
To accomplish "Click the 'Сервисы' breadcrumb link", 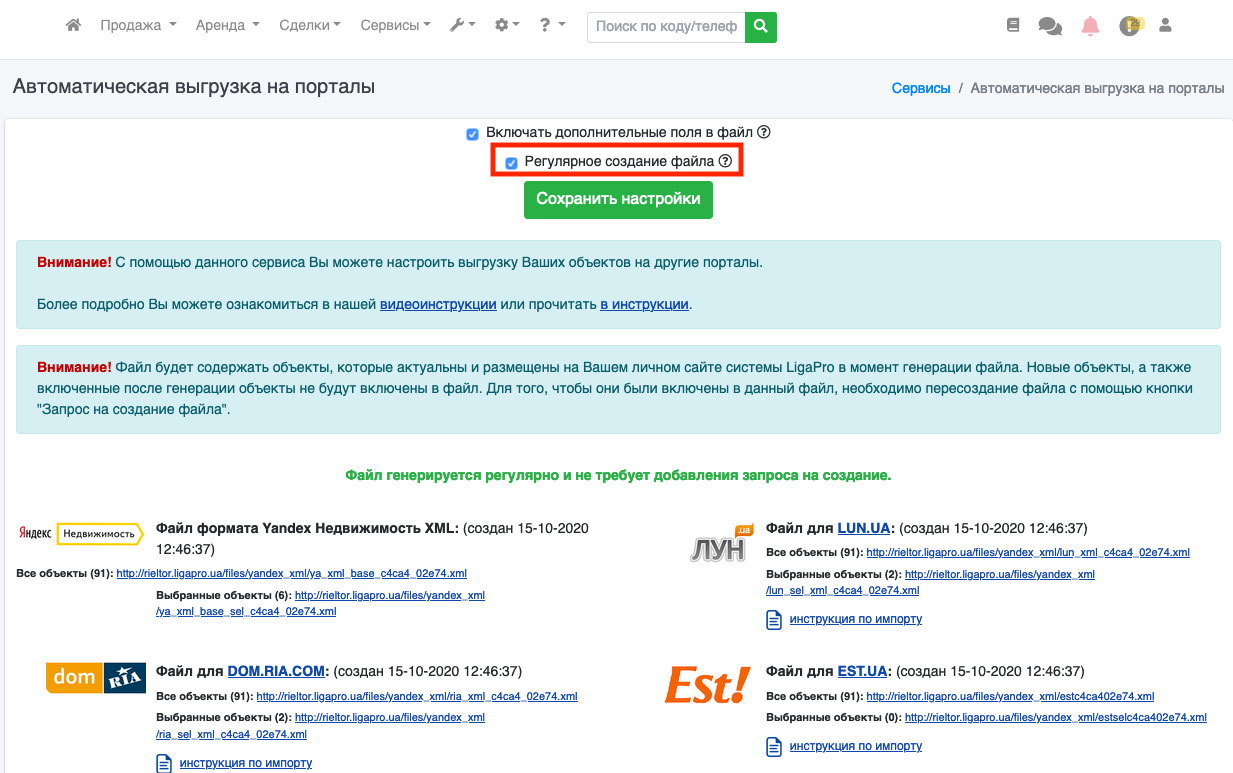I will 920,88.
